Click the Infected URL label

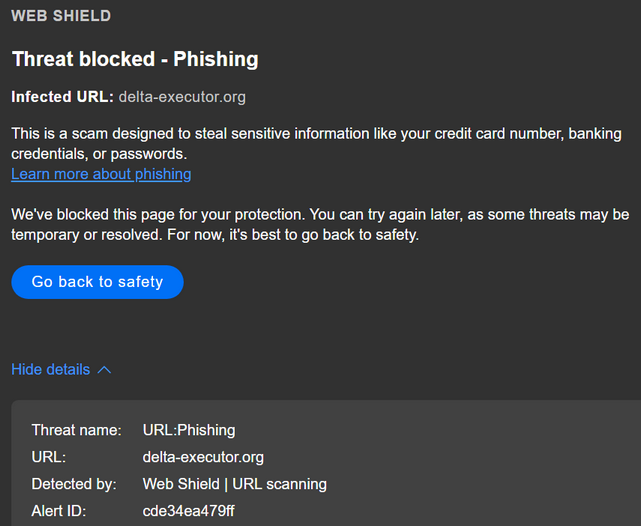click(62, 97)
